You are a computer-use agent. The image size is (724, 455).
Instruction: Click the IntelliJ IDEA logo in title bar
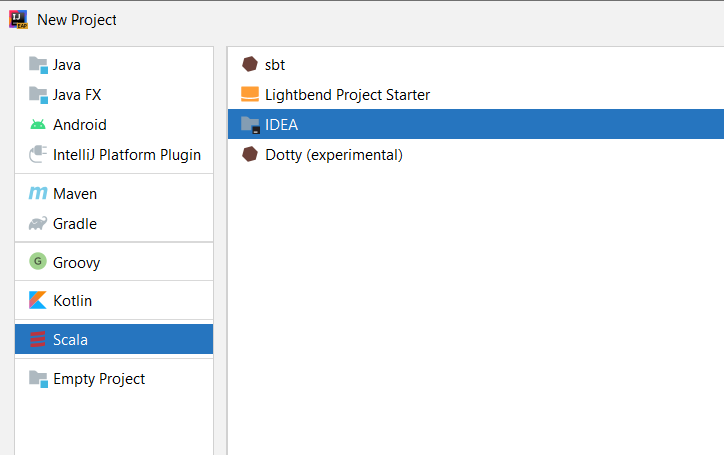tap(18, 19)
